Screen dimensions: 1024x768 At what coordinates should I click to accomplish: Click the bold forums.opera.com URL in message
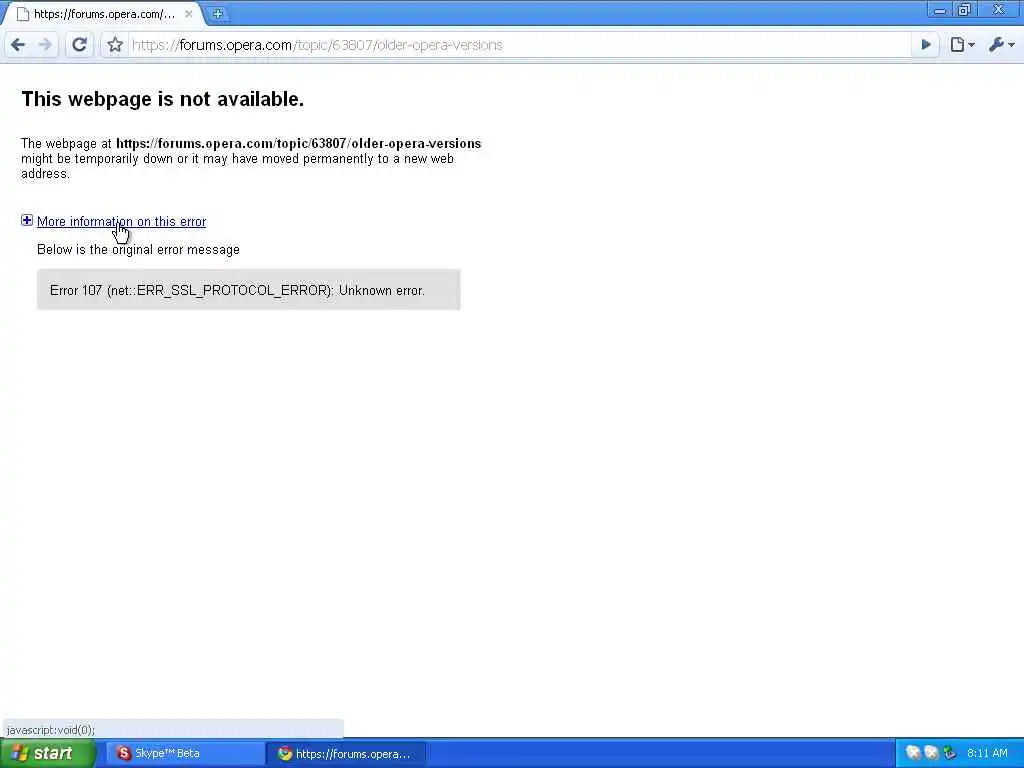(298, 144)
